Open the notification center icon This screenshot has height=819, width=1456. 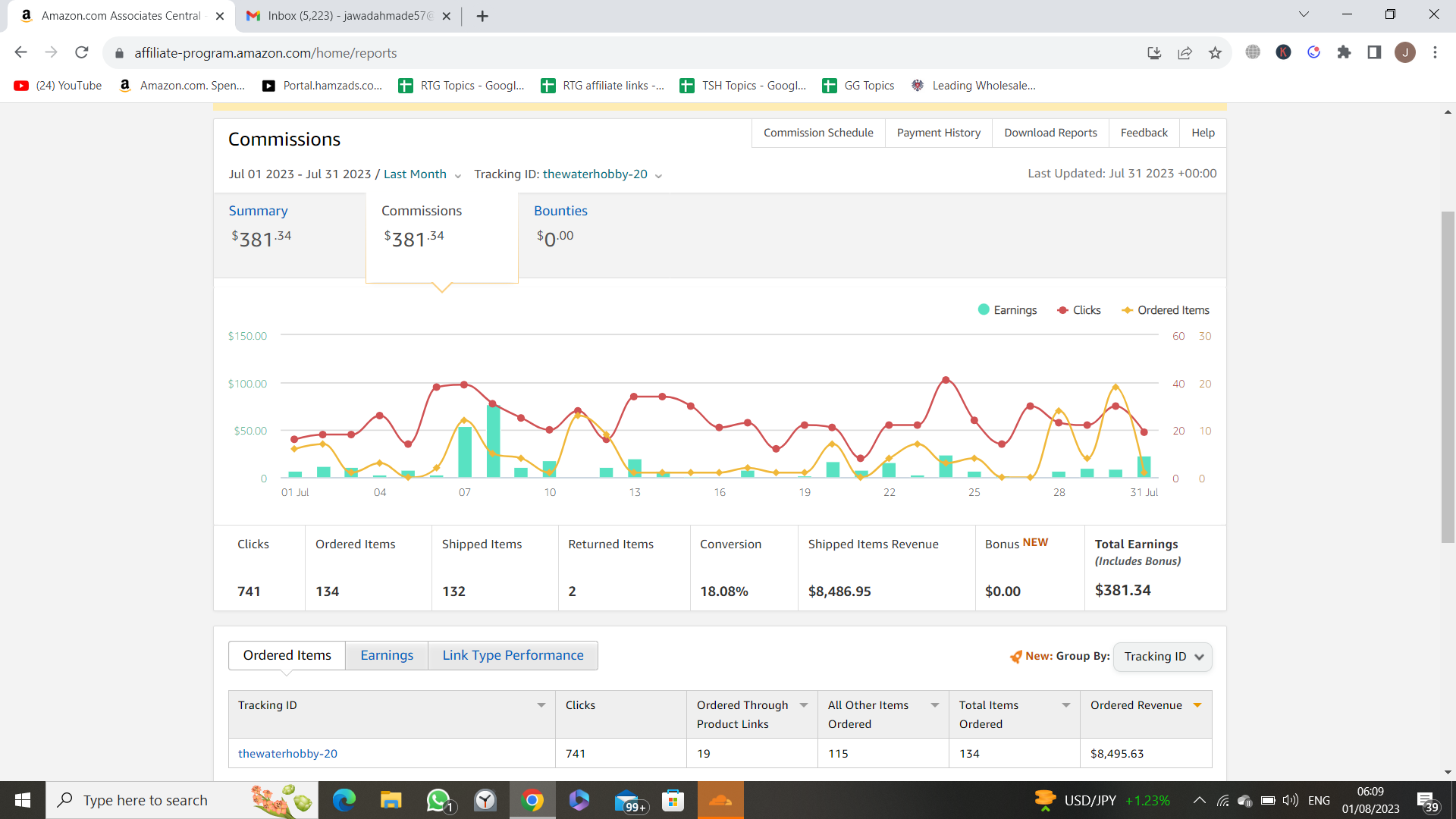(x=1427, y=801)
